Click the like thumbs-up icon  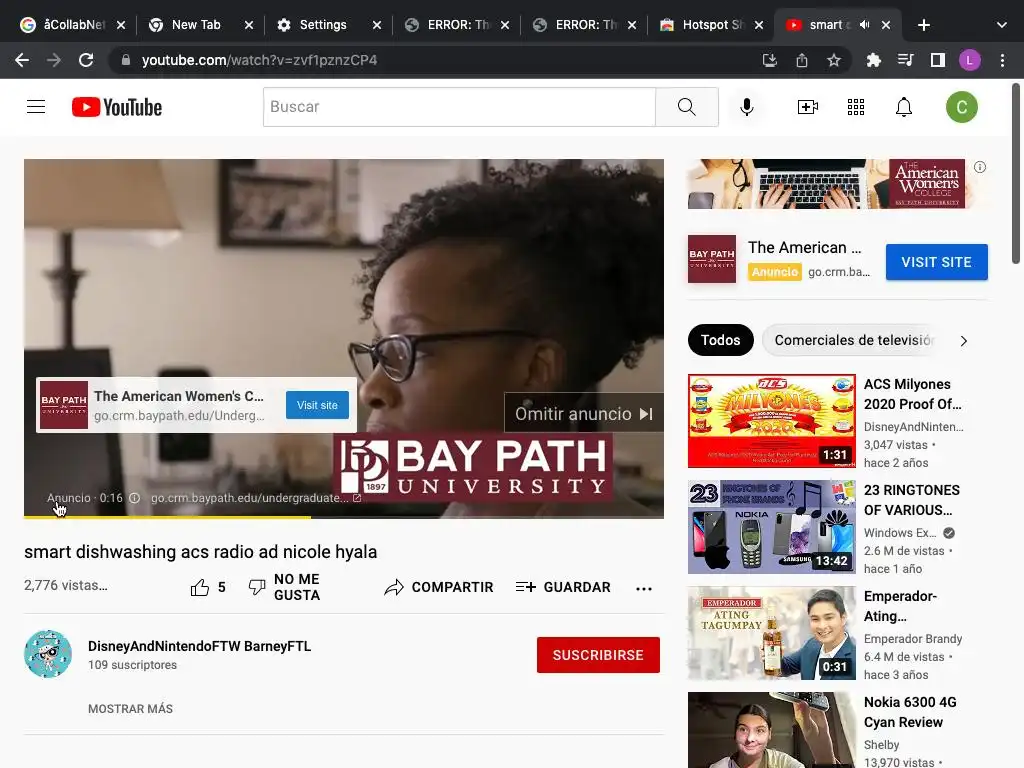click(x=200, y=588)
